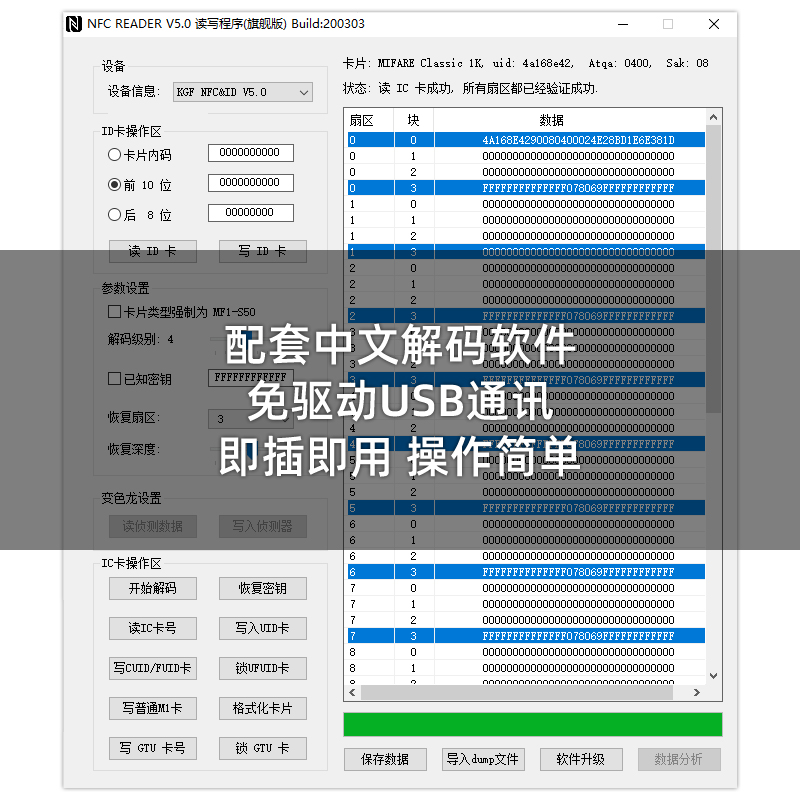
Task: Click the 读侦测数据 button
Action: point(153,527)
